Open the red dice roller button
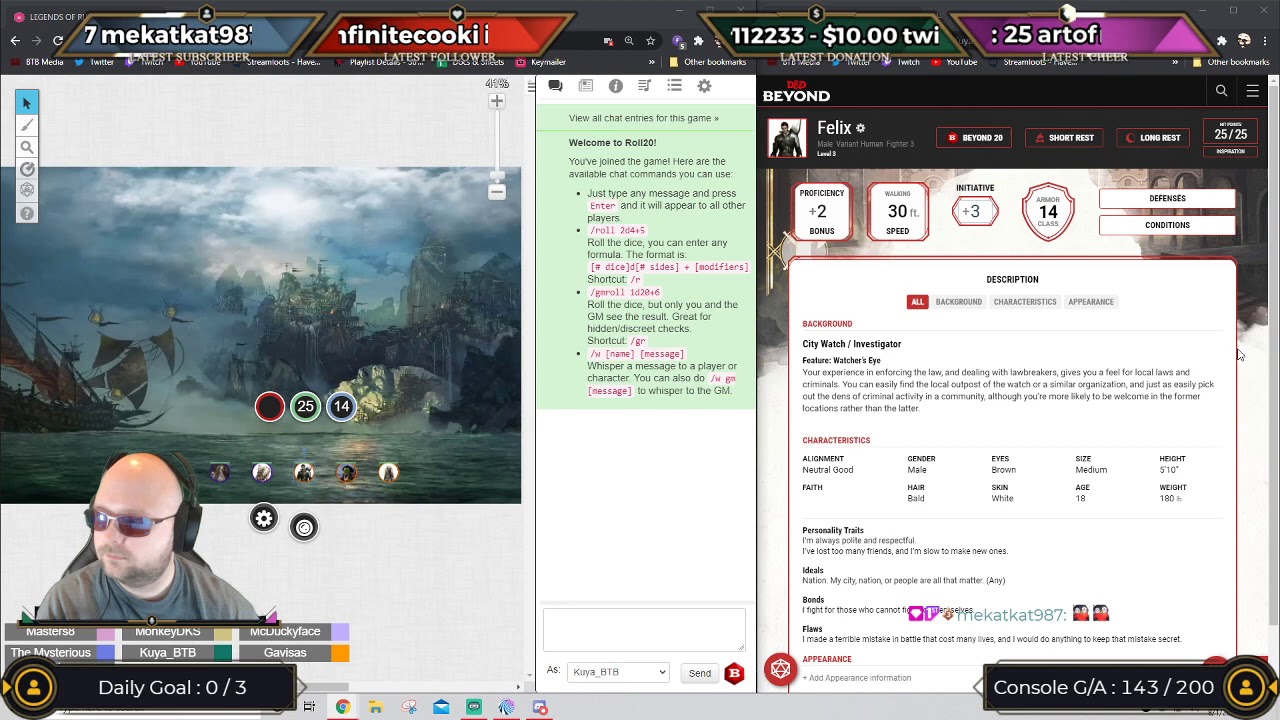Screen dimensions: 1280x720 781,669
